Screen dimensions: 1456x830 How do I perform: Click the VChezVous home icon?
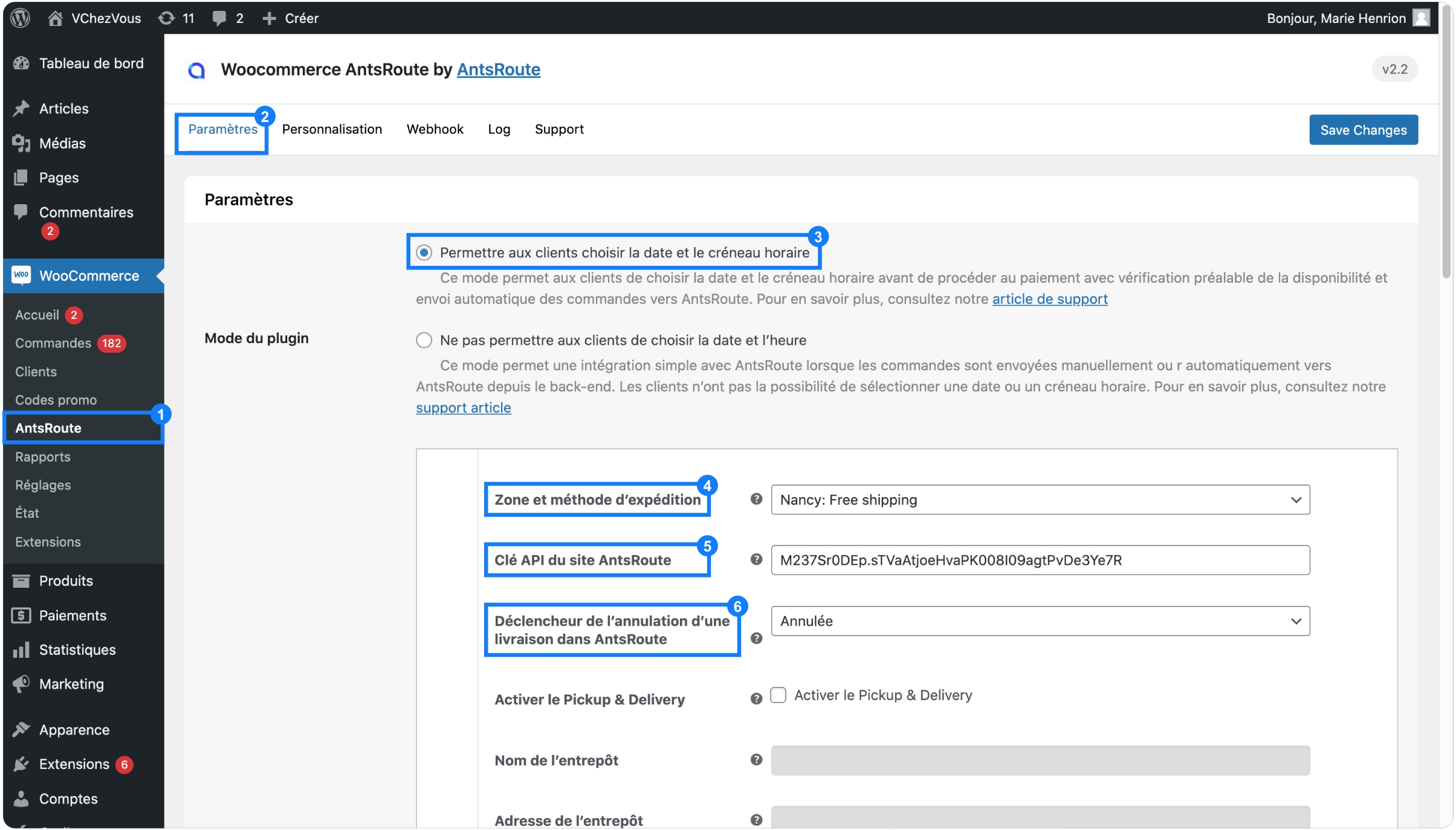click(55, 18)
